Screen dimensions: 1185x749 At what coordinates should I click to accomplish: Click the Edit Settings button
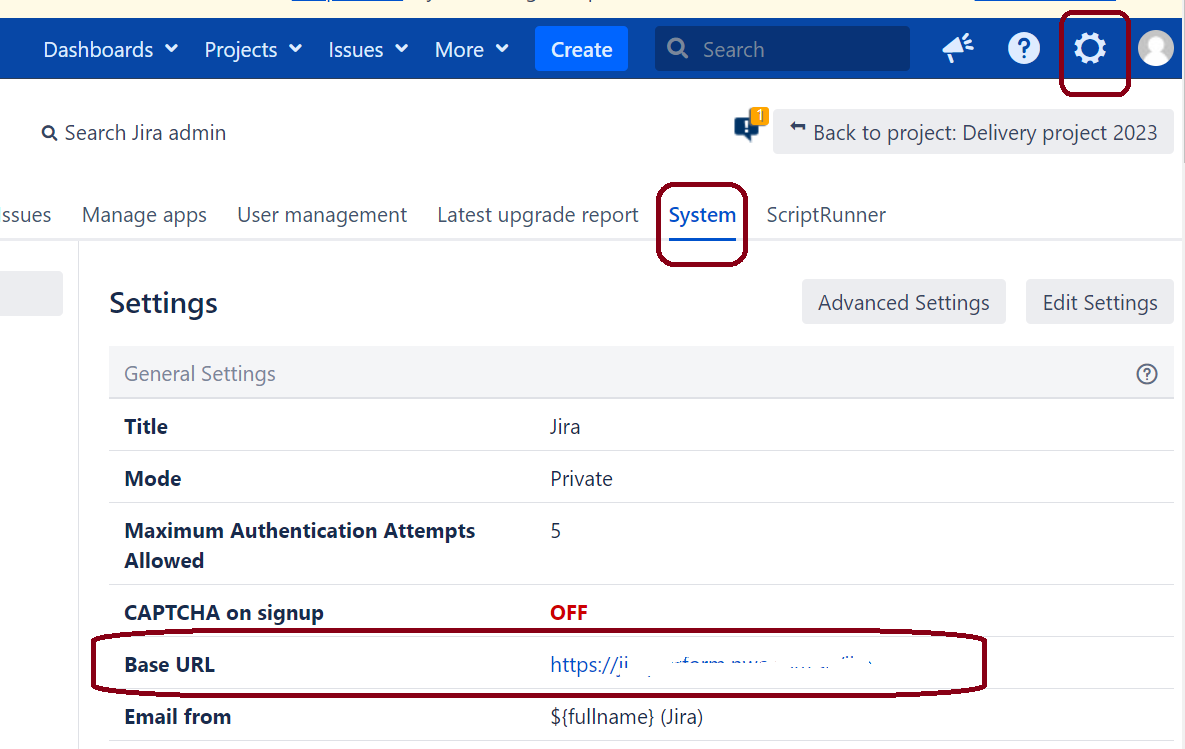pos(1099,301)
